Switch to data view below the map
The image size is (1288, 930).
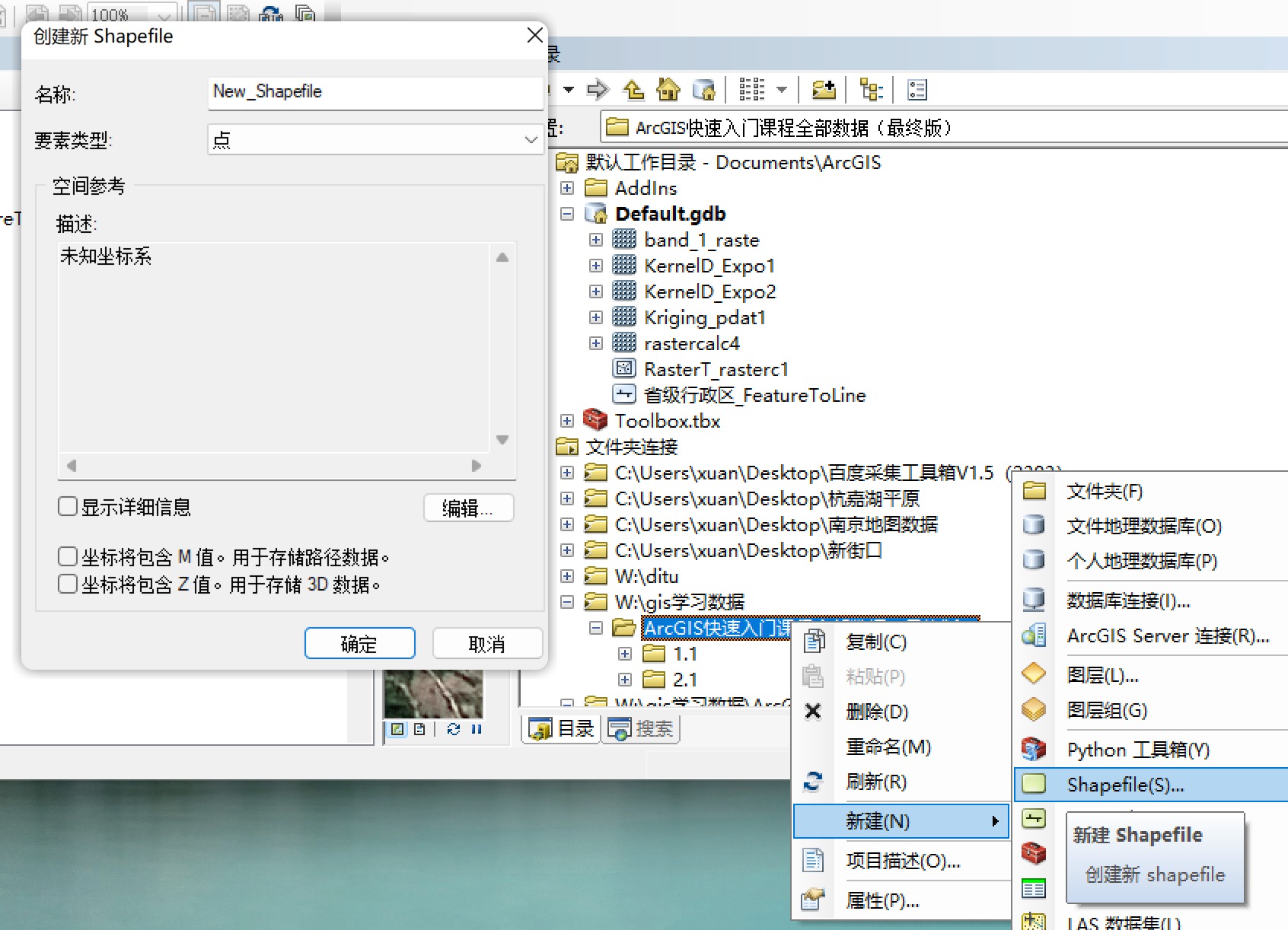(x=397, y=729)
